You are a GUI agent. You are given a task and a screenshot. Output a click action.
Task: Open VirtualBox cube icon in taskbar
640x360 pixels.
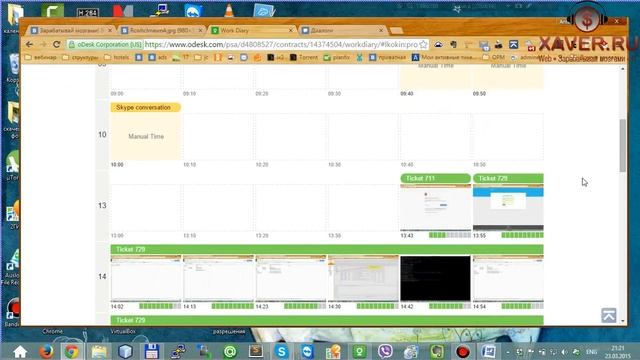click(x=125, y=351)
